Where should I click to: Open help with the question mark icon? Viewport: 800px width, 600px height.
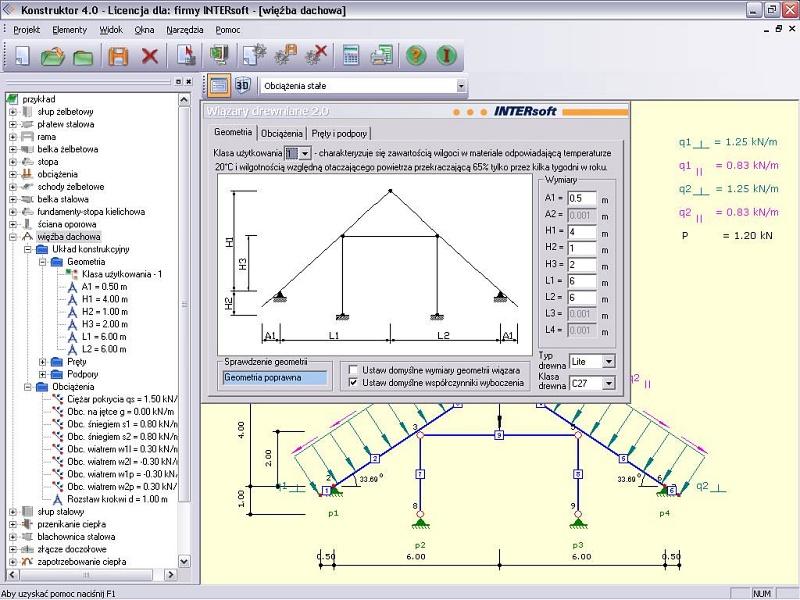(x=416, y=55)
